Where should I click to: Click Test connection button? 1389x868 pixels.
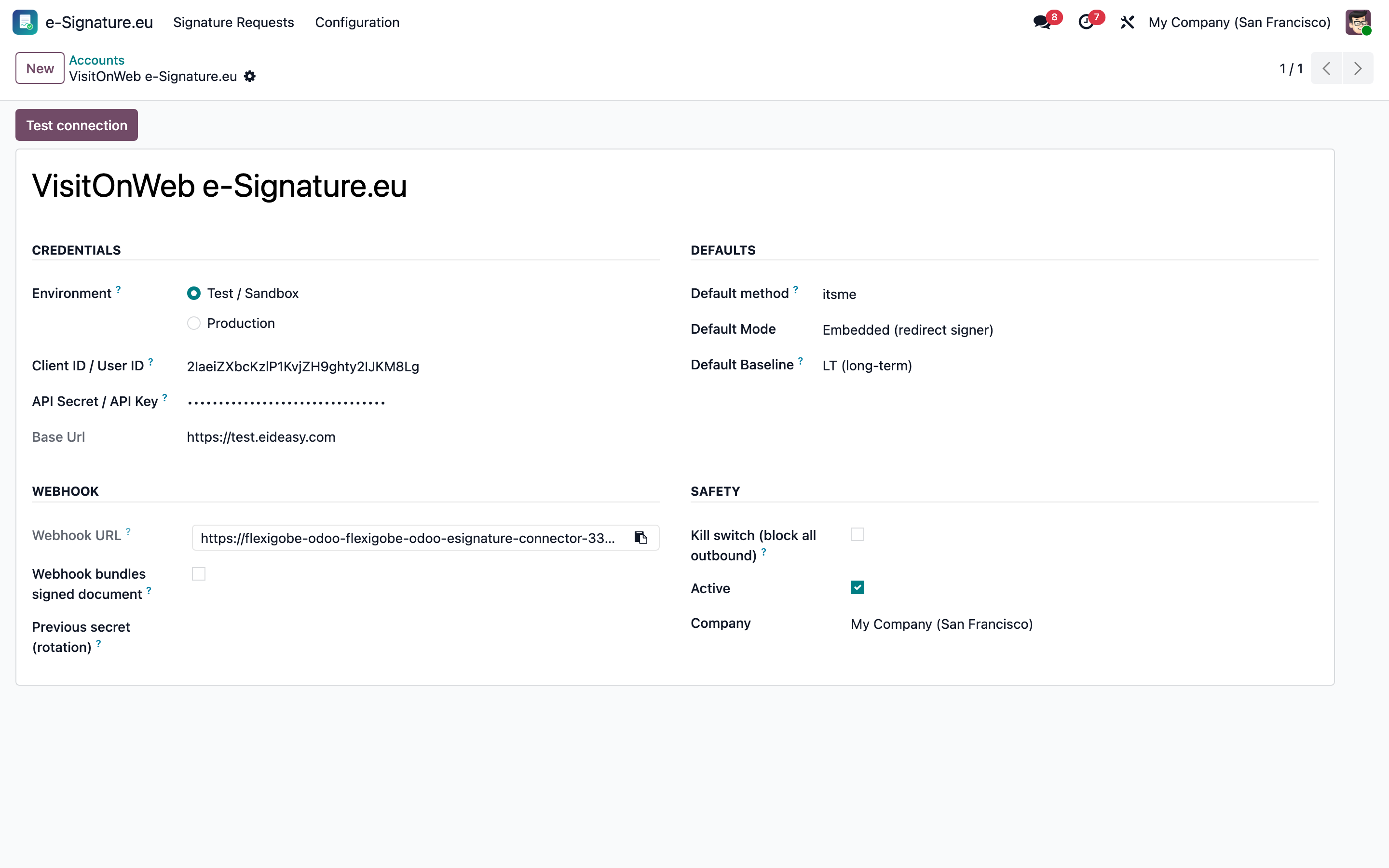[x=76, y=125]
